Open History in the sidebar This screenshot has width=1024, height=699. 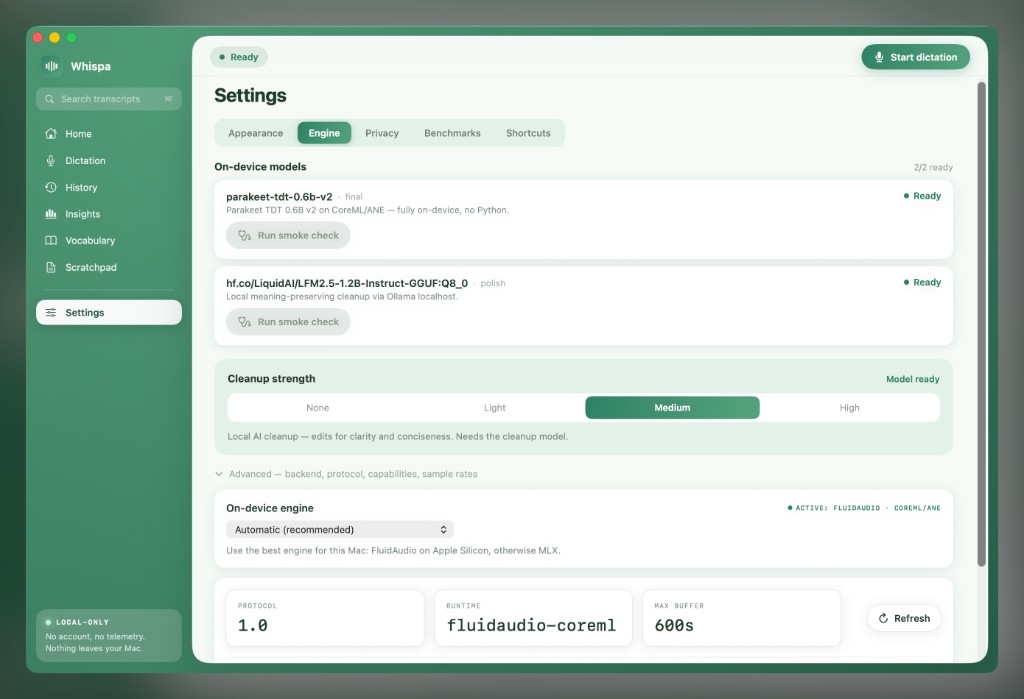point(108,187)
